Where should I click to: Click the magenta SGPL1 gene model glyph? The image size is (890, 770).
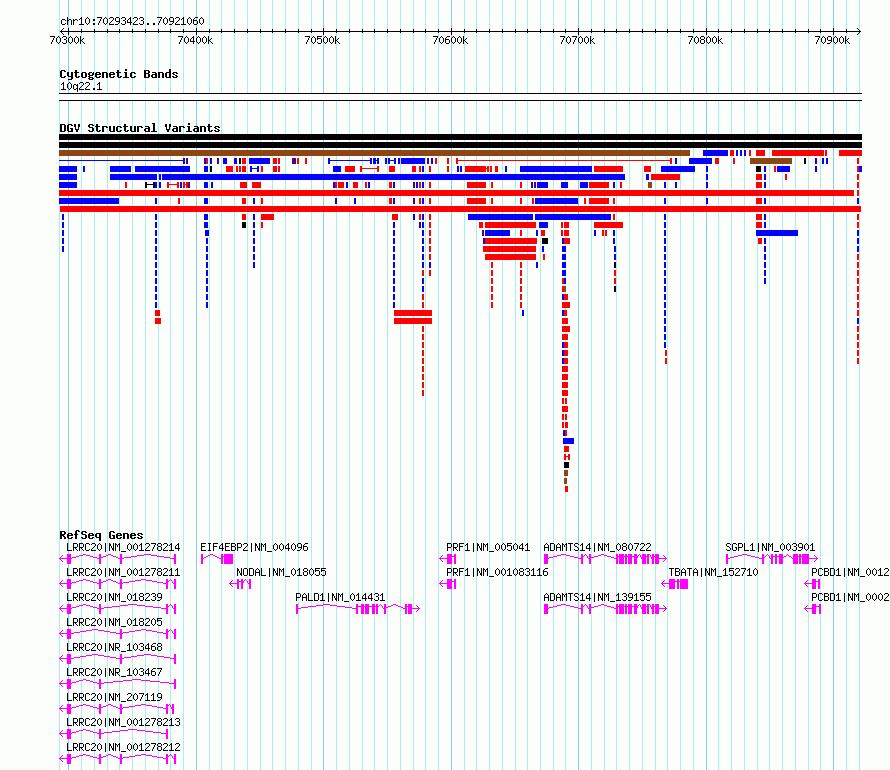coord(772,559)
